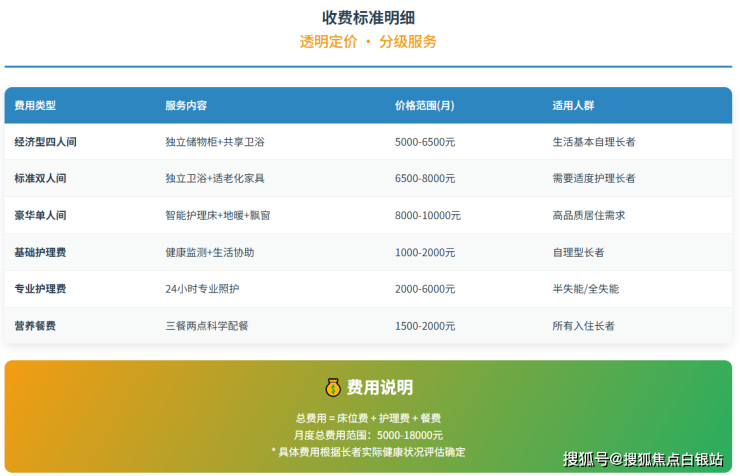The height and width of the screenshot is (476, 740).
Task: Click the 专业护理费 row label
Action: tap(40, 289)
